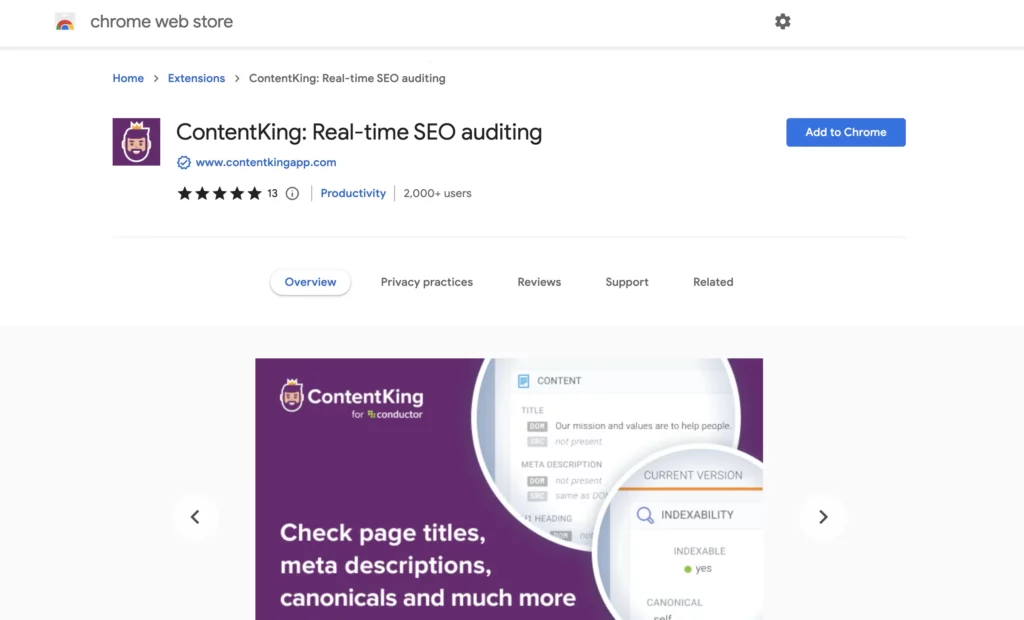View the Support tab

pos(626,282)
